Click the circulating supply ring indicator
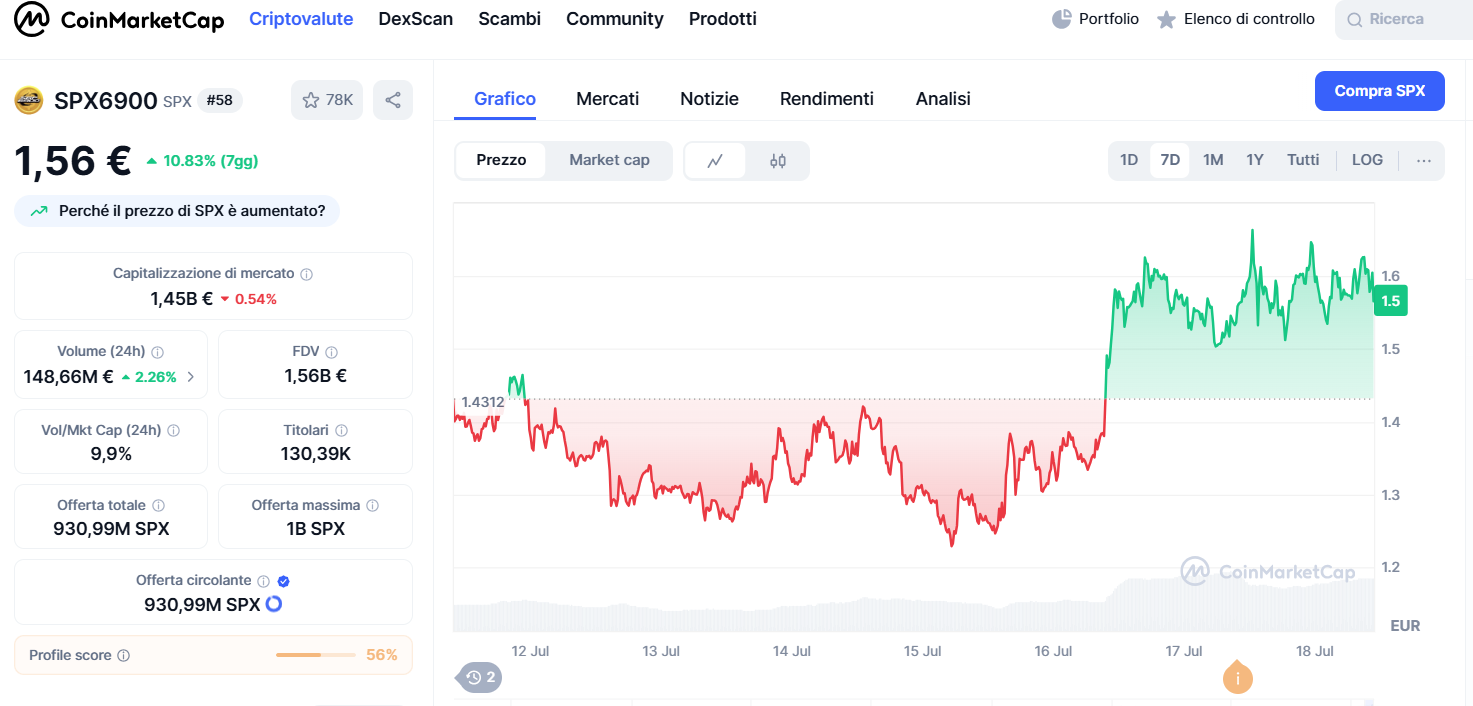The width and height of the screenshot is (1473, 706). tap(273, 604)
